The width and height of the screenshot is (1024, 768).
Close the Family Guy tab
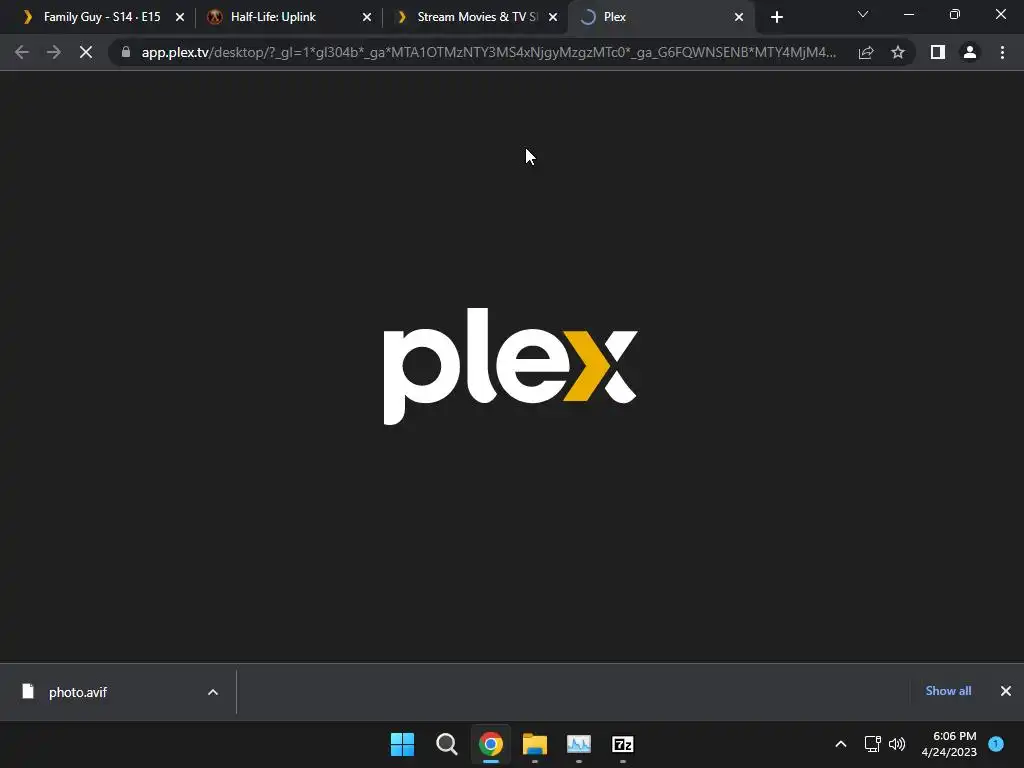[x=180, y=18]
